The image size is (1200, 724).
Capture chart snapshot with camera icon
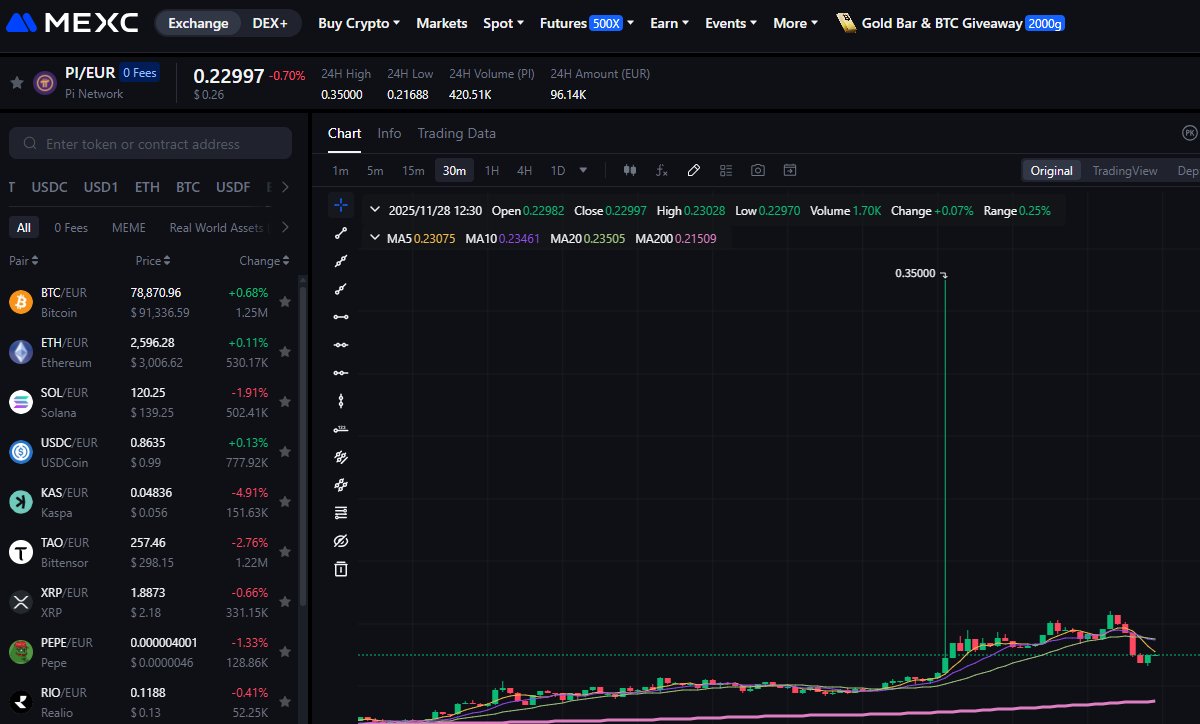pyautogui.click(x=757, y=170)
